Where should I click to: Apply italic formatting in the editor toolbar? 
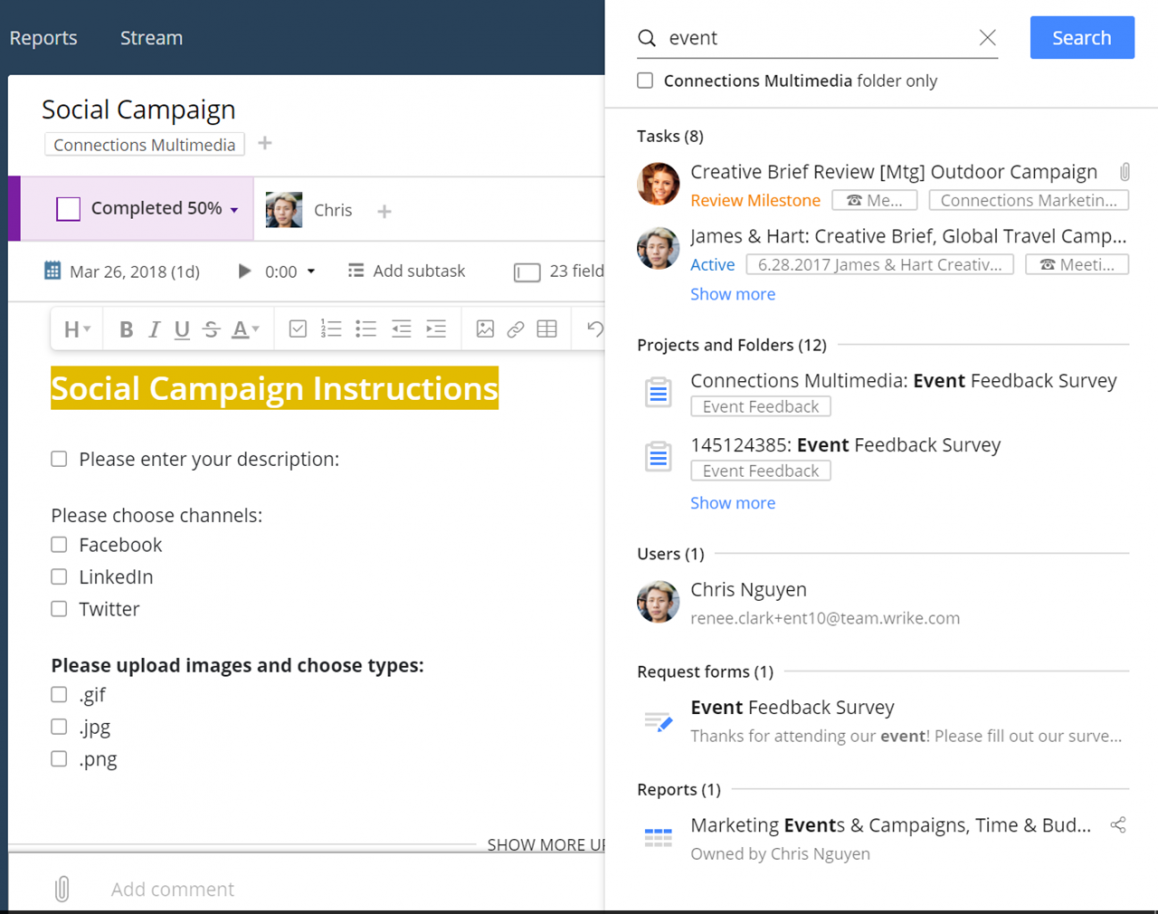tap(154, 329)
